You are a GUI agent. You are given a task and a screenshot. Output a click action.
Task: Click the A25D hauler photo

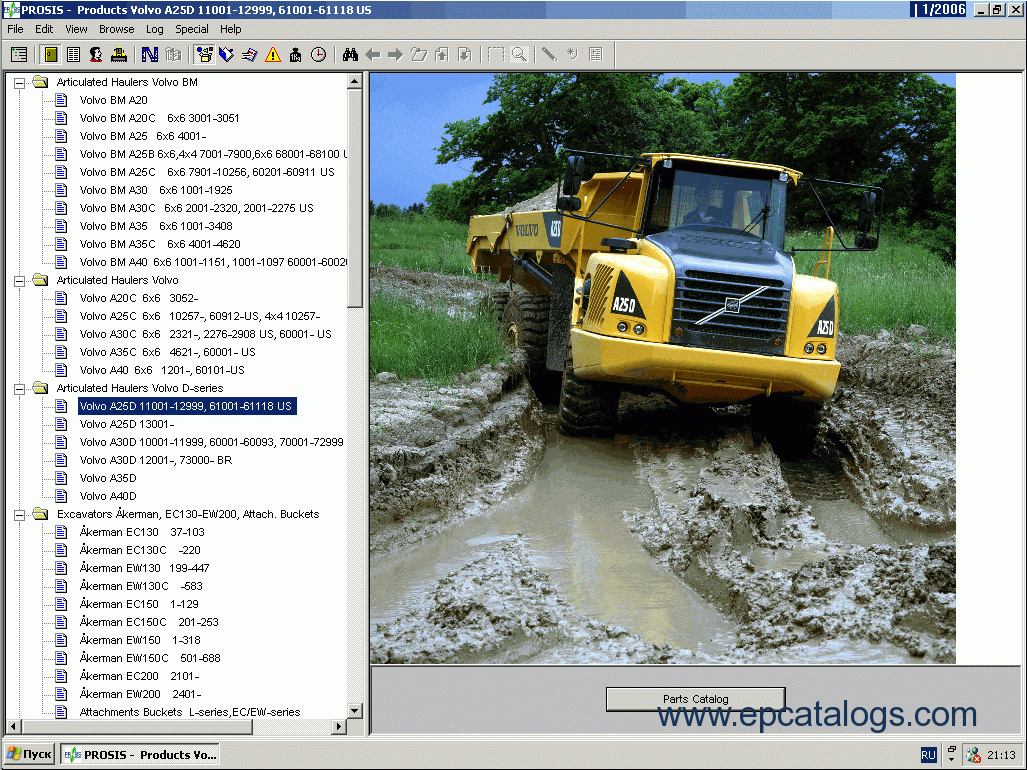point(662,368)
